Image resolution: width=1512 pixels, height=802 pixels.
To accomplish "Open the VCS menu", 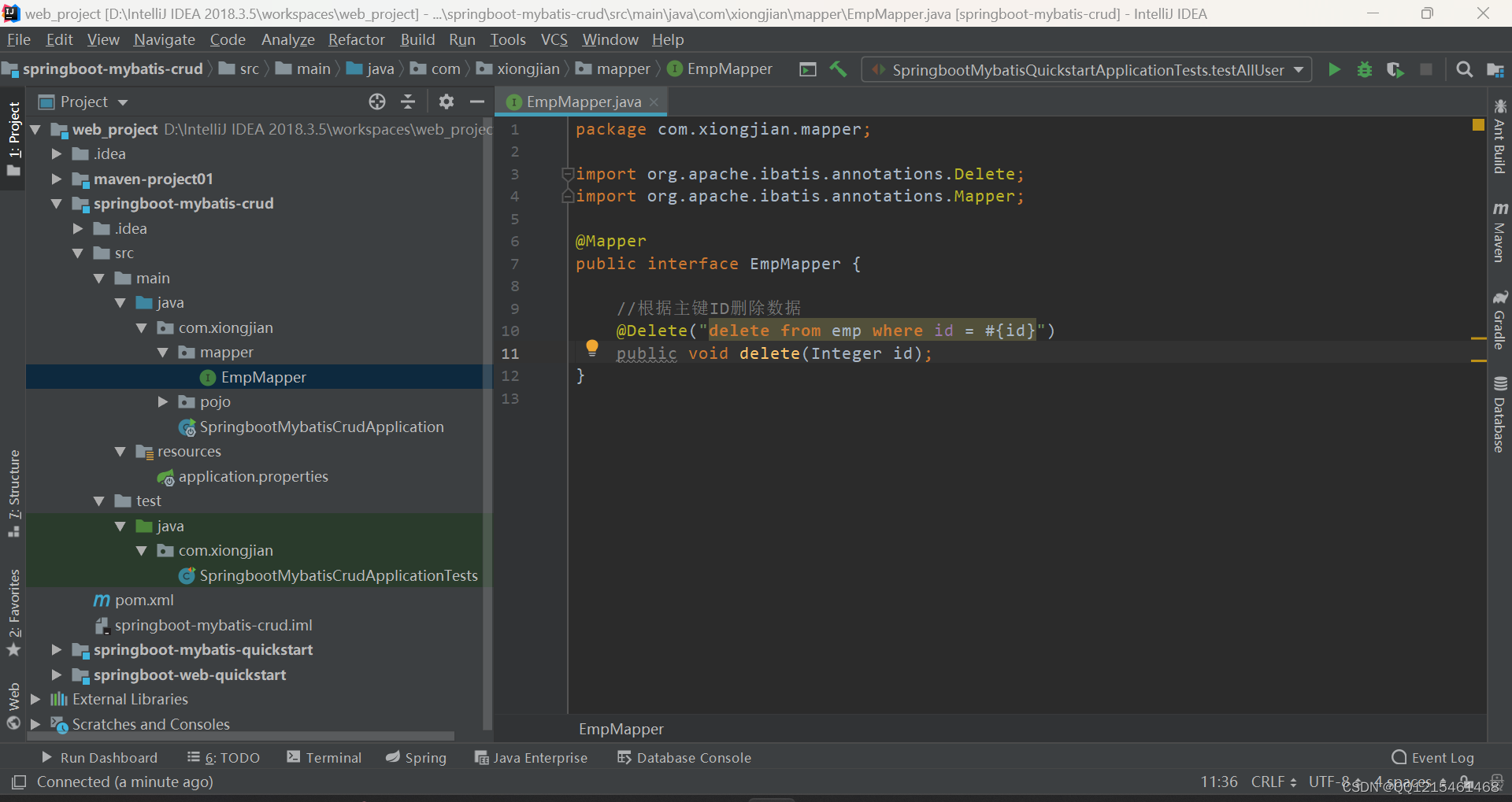I will [x=554, y=39].
